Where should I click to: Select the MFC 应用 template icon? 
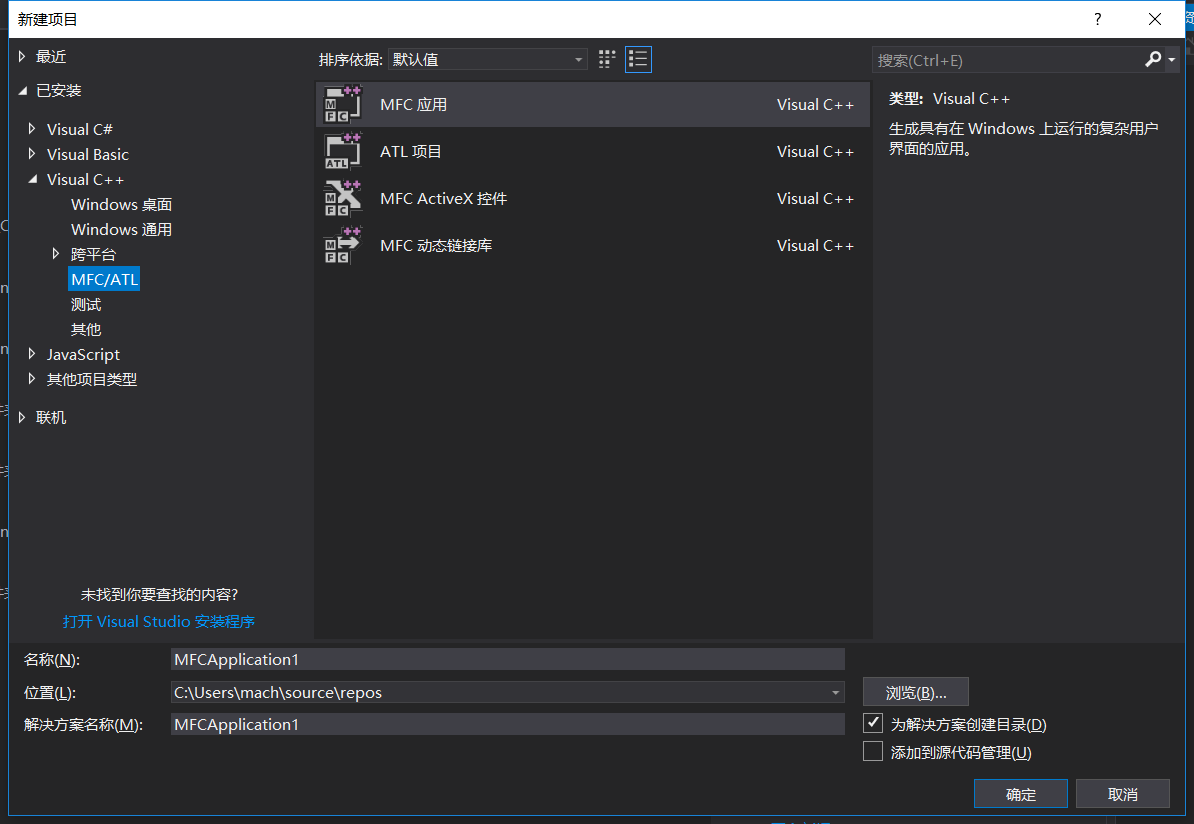(343, 104)
